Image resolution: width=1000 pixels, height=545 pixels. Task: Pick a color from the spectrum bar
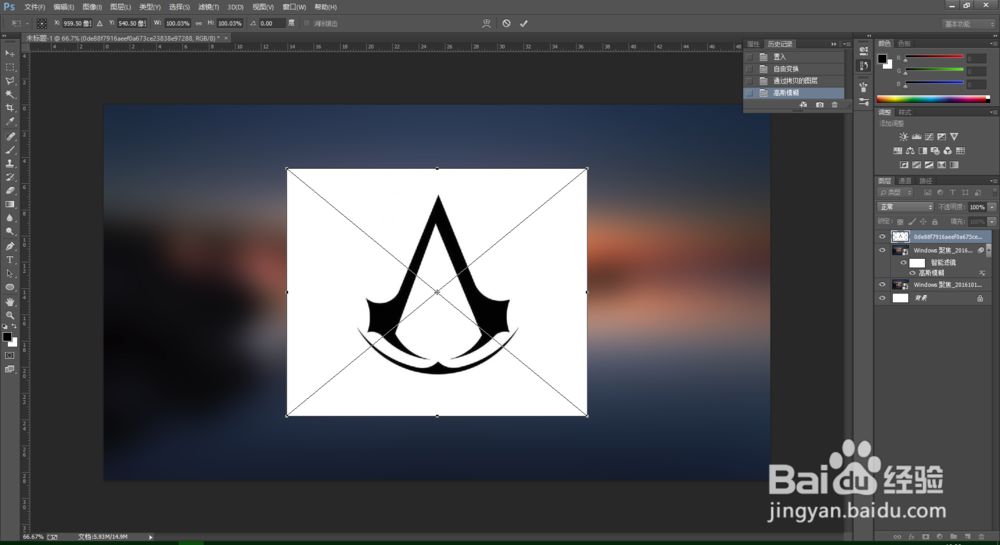tap(933, 99)
